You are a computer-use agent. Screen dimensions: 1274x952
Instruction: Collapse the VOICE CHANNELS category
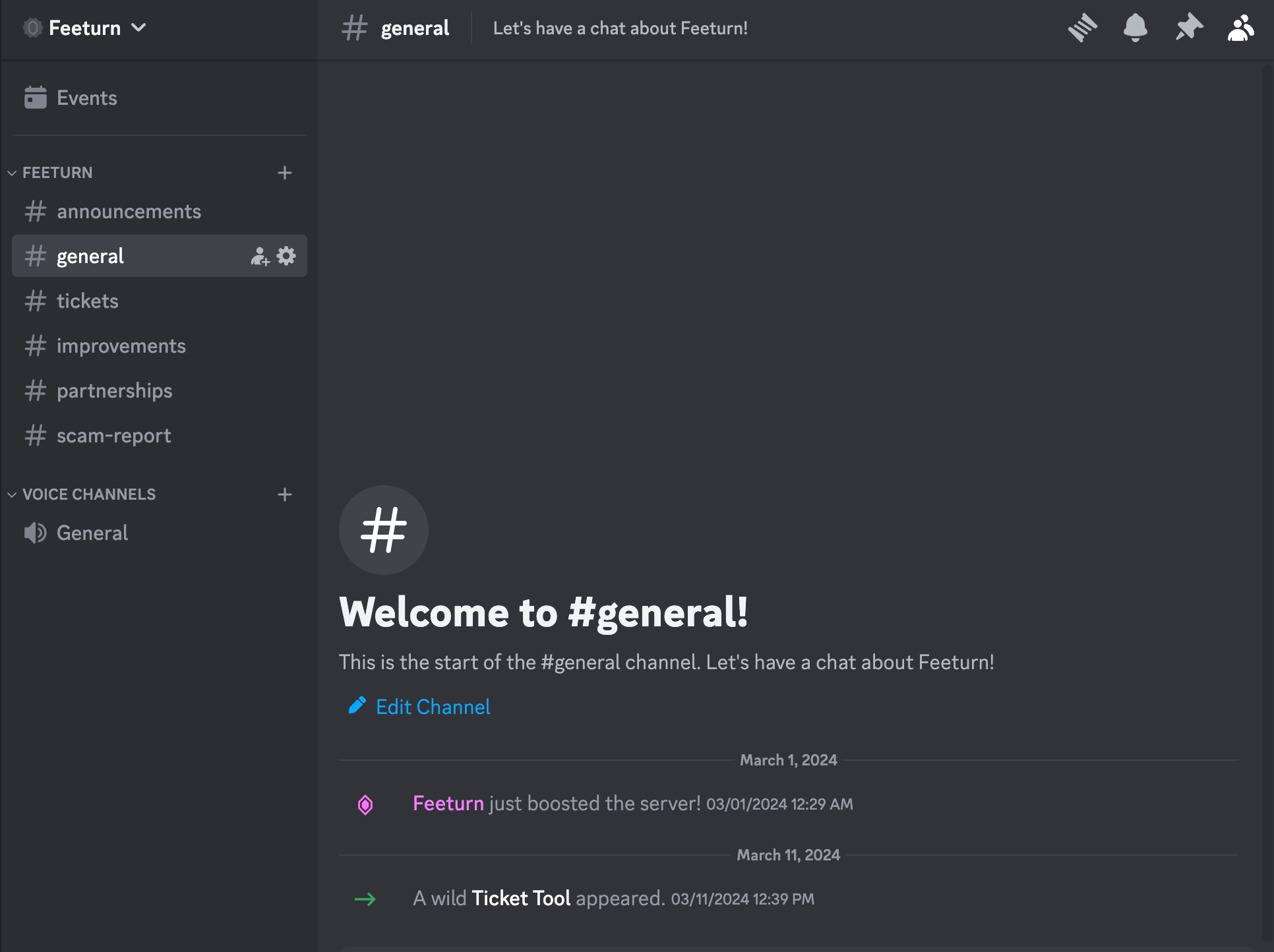tap(88, 494)
